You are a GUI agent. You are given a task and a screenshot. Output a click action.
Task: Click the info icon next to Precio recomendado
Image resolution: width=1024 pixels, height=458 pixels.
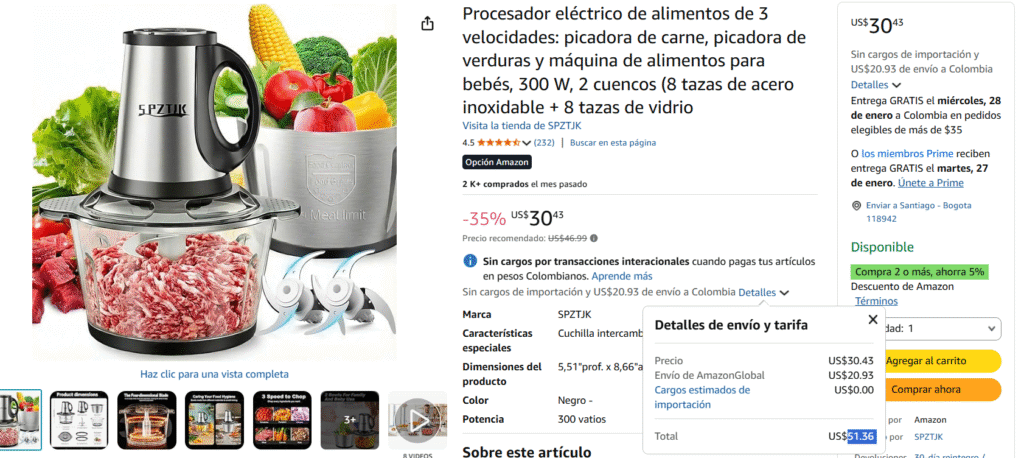click(x=594, y=238)
